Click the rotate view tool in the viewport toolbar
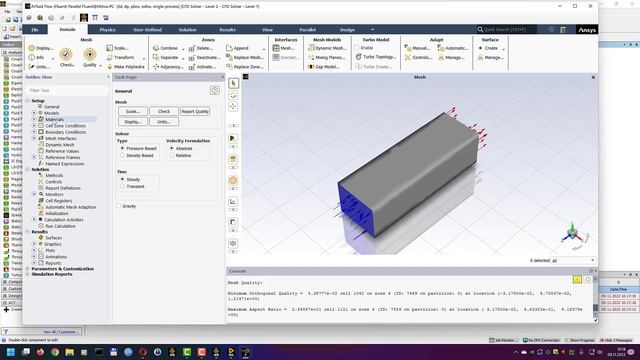Image resolution: width=640 pixels, height=360 pixels. pyautogui.click(x=233, y=95)
